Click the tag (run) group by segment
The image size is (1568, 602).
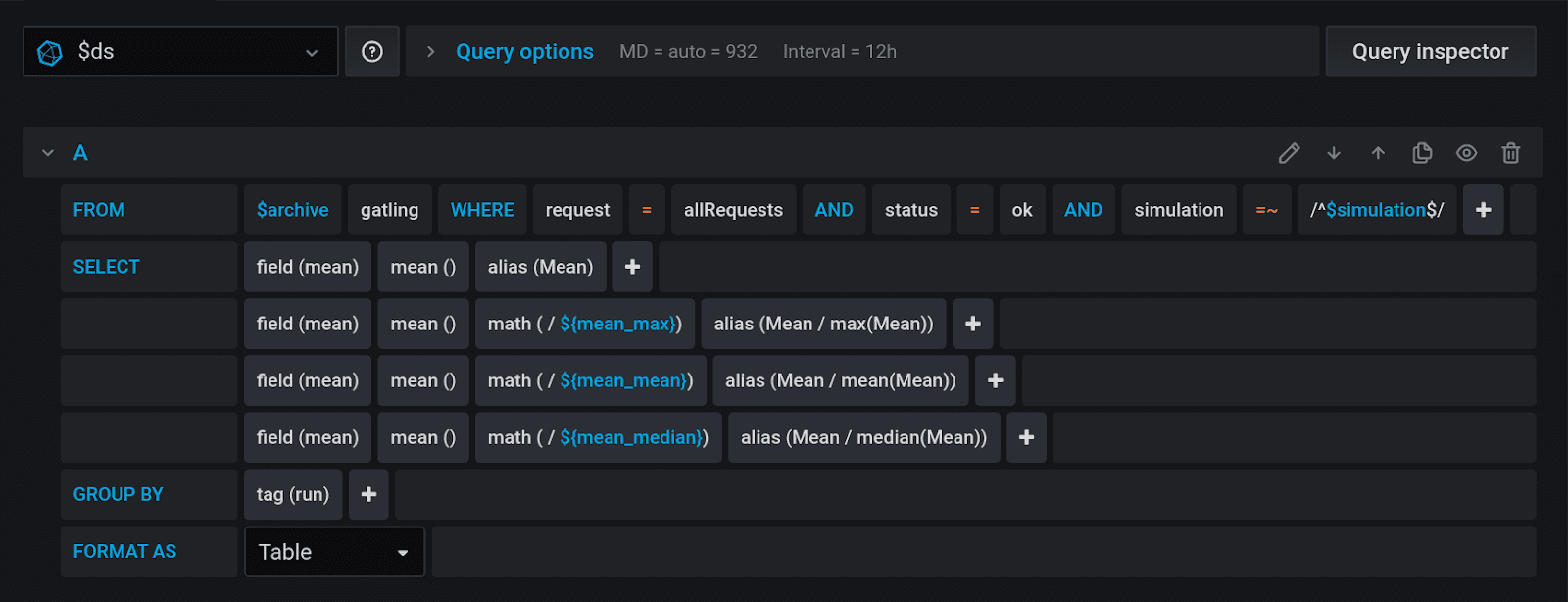click(x=293, y=494)
